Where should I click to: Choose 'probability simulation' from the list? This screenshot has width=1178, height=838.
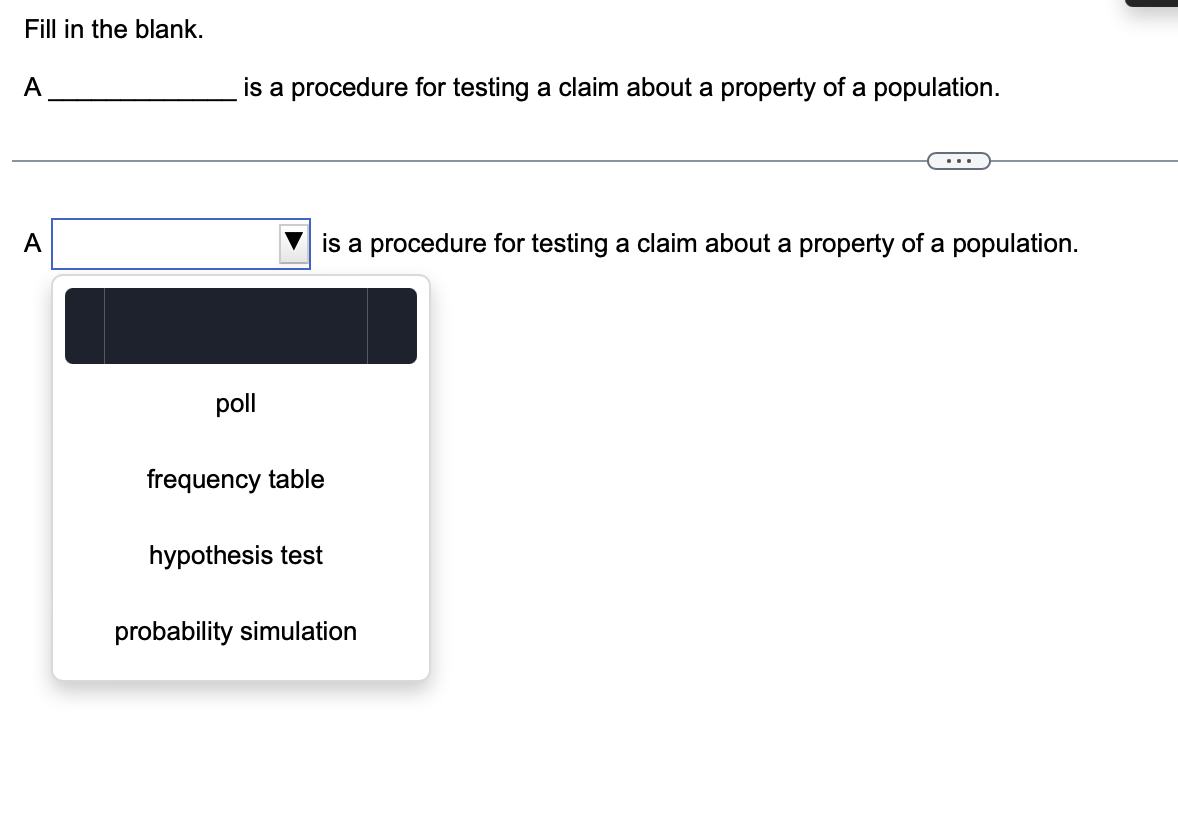pyautogui.click(x=235, y=631)
